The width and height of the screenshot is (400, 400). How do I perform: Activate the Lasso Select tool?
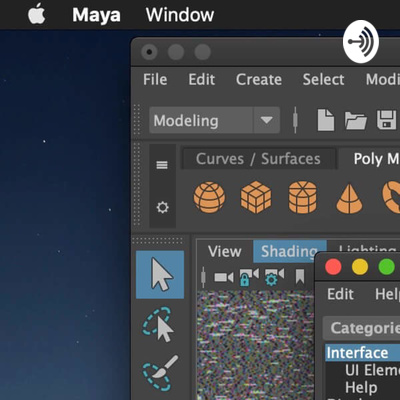tap(159, 324)
